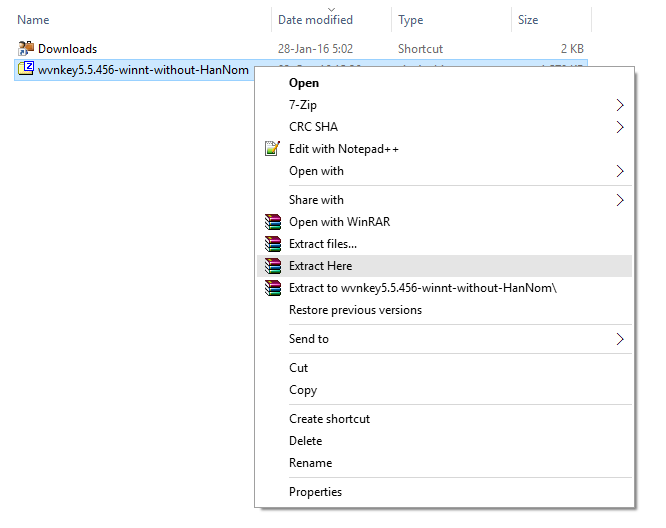Screen dimensions: 666x528
Task: Click the WinRAR icon beside Open with WinRAR
Action: [x=272, y=222]
